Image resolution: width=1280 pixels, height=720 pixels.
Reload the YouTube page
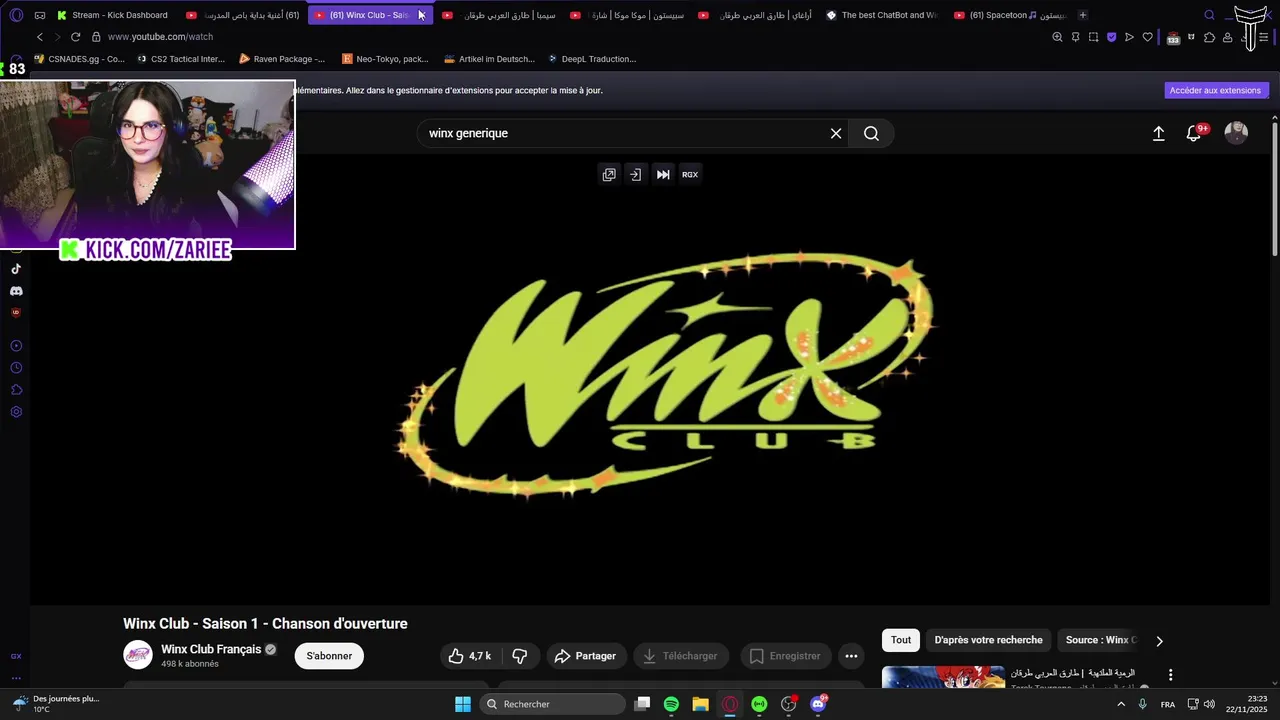point(75,37)
